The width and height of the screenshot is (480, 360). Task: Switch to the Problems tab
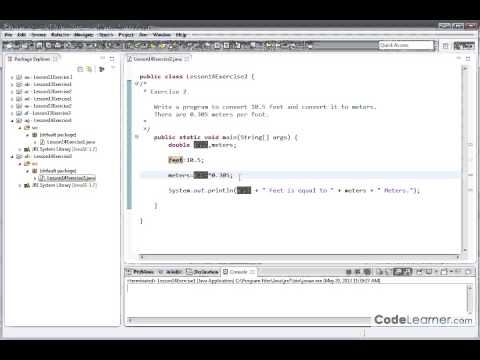point(140,272)
